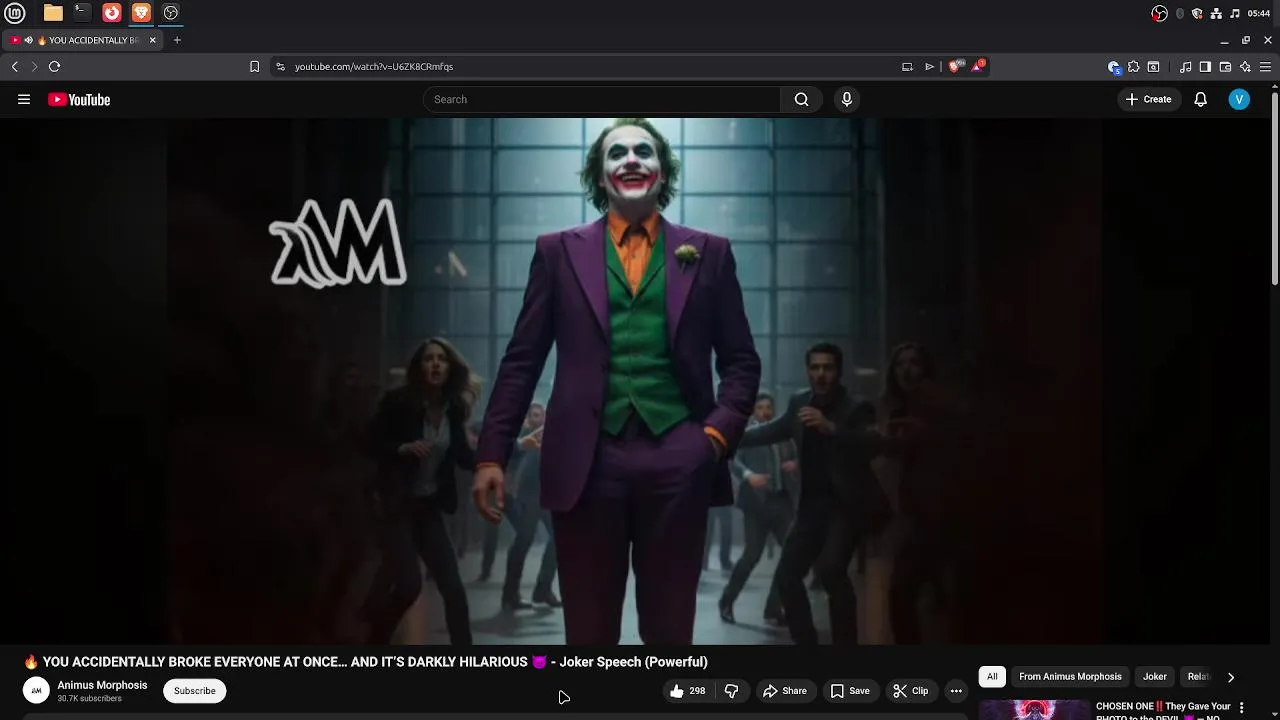1280x720 pixels.
Task: Select the All filter chip
Action: (992, 677)
